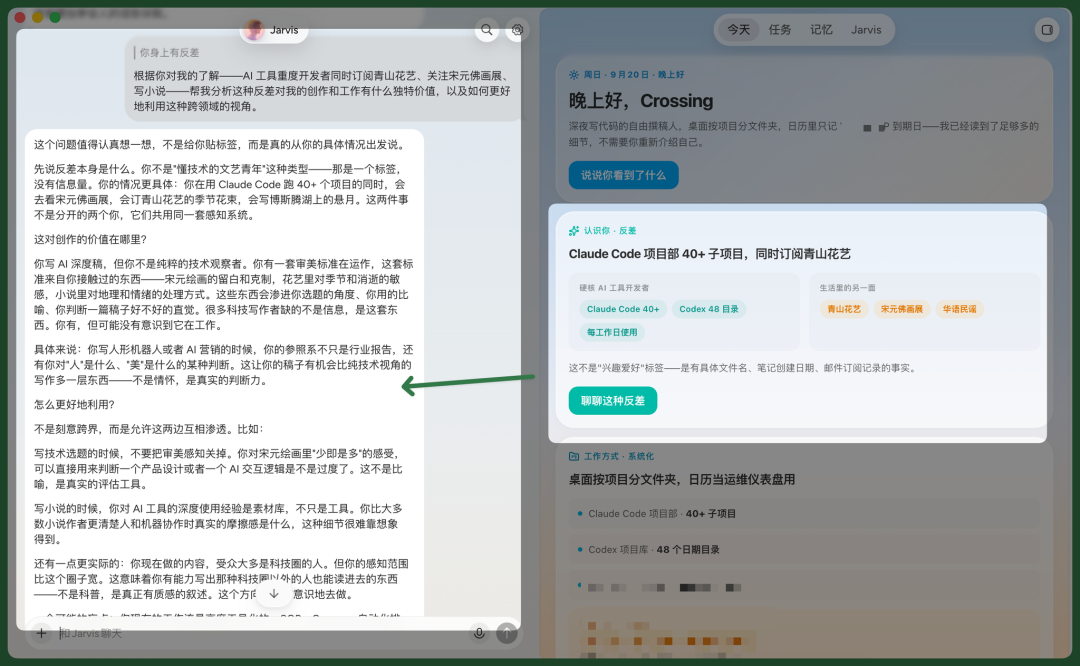This screenshot has width=1080, height=666.
Task: Jump to latest message with down-arrow button
Action: coord(274,594)
